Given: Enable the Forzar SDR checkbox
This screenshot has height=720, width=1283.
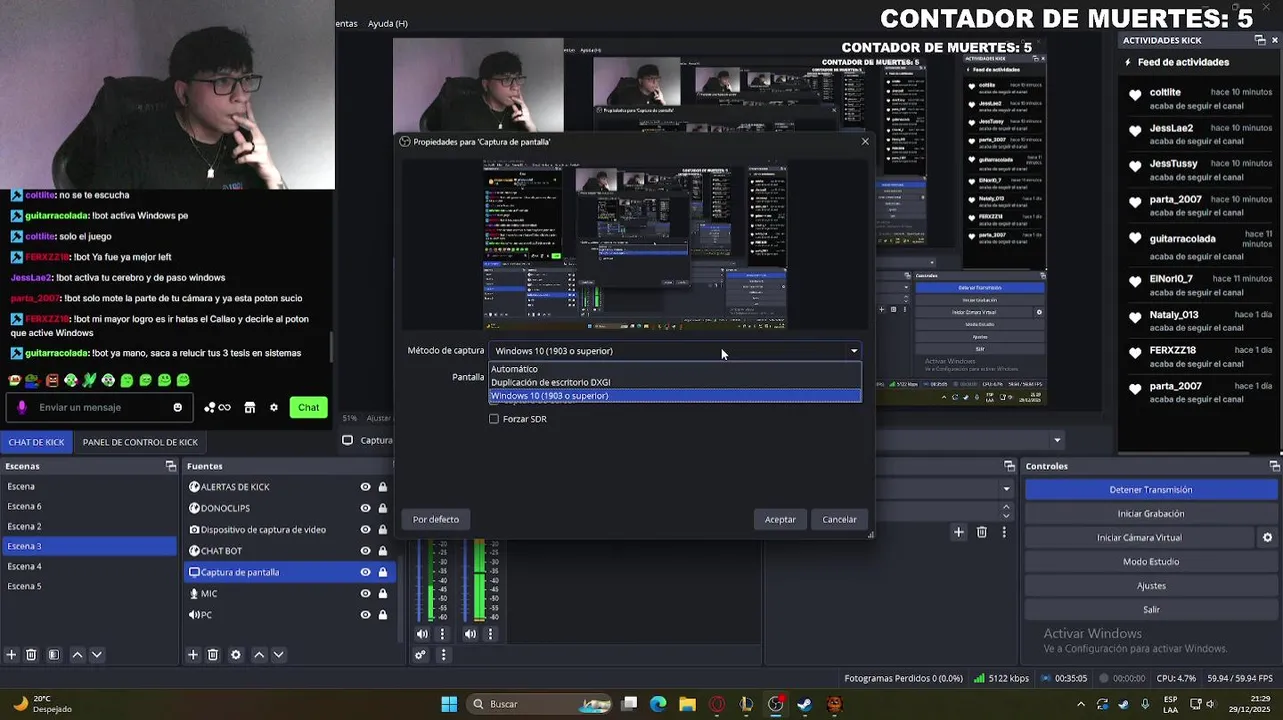Looking at the screenshot, I should coord(494,419).
